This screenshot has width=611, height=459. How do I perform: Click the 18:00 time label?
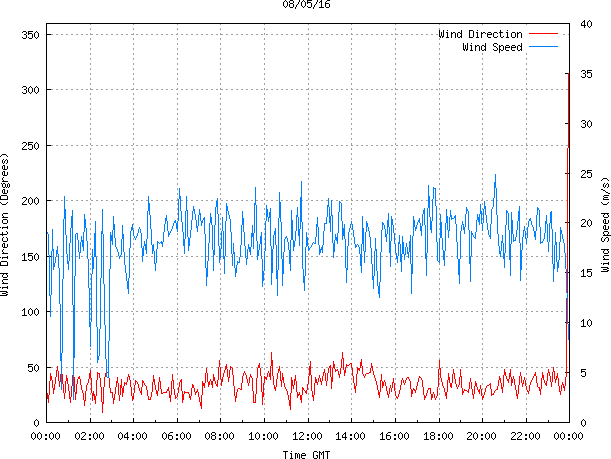[439, 436]
